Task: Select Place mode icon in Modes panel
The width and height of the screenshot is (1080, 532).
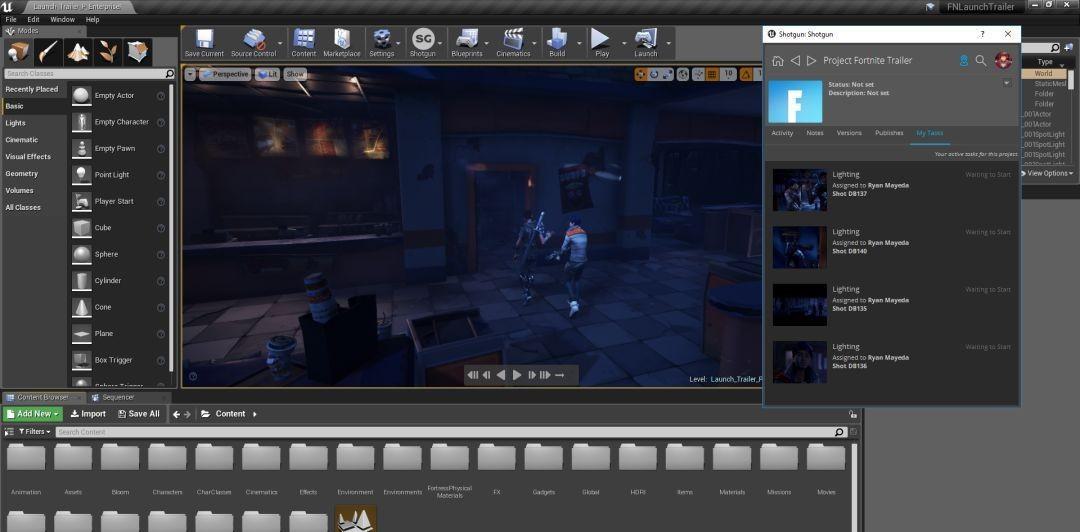Action: (x=19, y=52)
